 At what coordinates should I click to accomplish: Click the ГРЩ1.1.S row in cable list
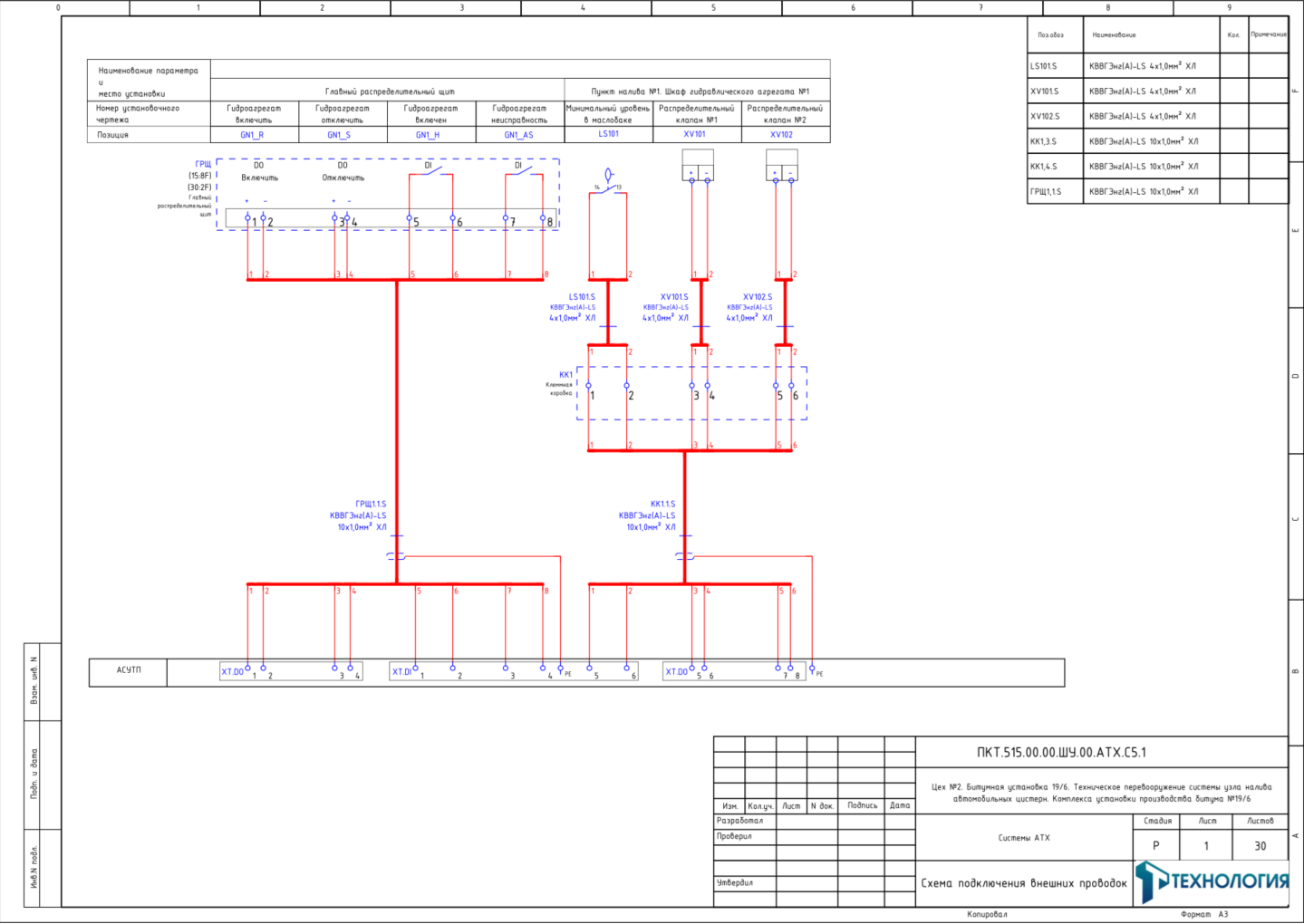pyautogui.click(x=1157, y=192)
